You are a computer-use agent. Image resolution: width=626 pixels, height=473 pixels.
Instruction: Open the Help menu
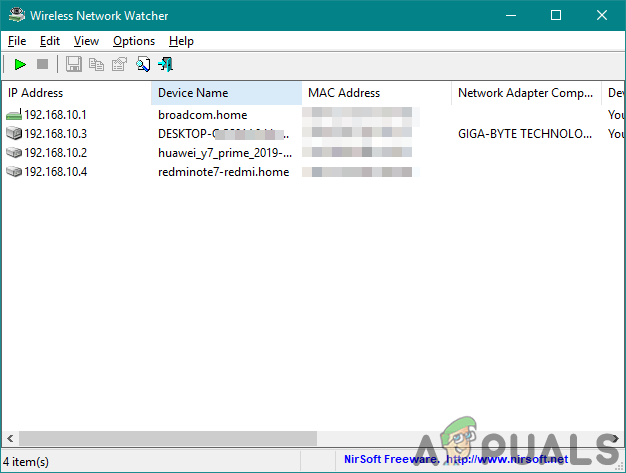pos(181,41)
